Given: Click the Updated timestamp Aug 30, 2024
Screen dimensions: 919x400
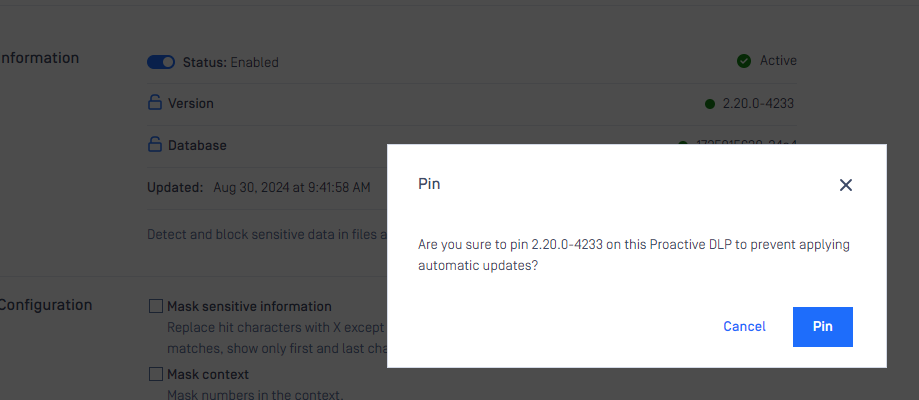Looking at the screenshot, I should [292, 188].
